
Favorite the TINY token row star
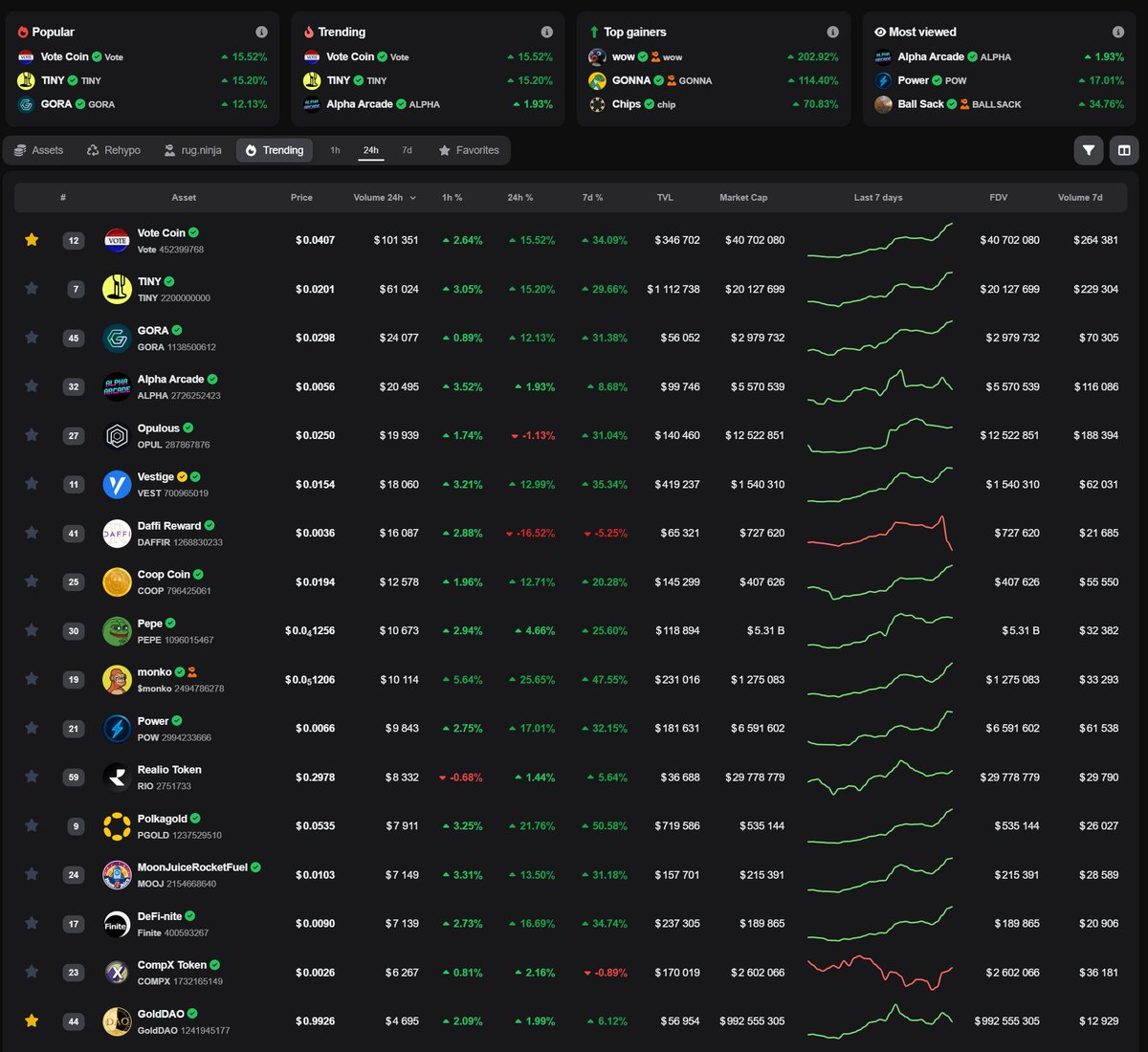[32, 289]
